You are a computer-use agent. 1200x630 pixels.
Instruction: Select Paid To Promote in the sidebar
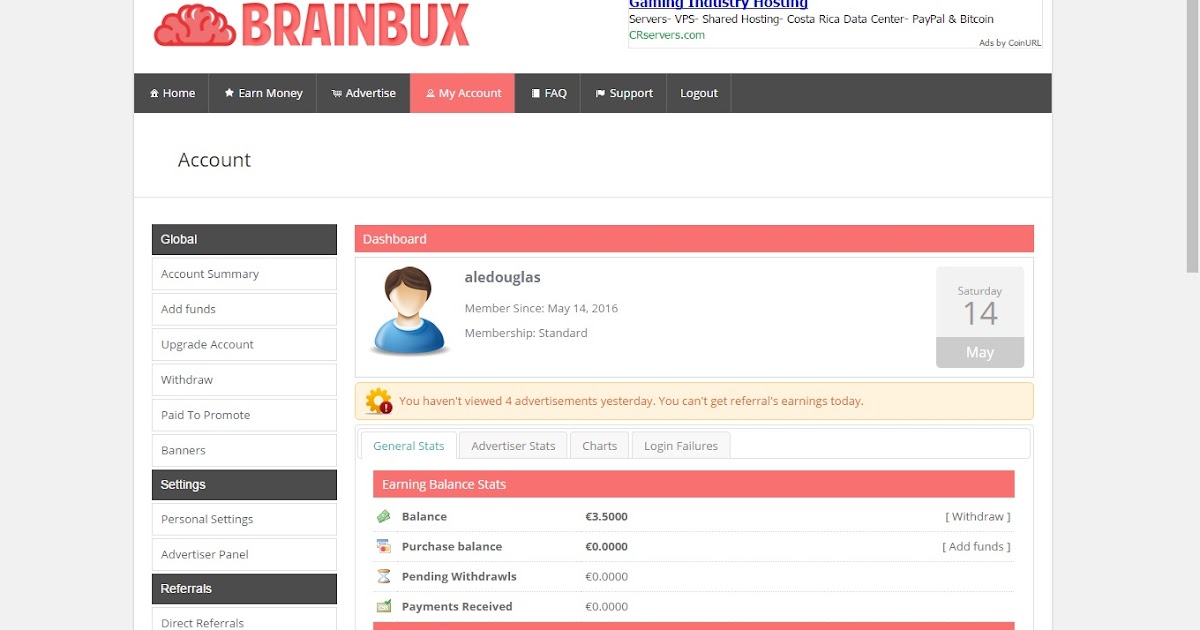click(x=205, y=414)
